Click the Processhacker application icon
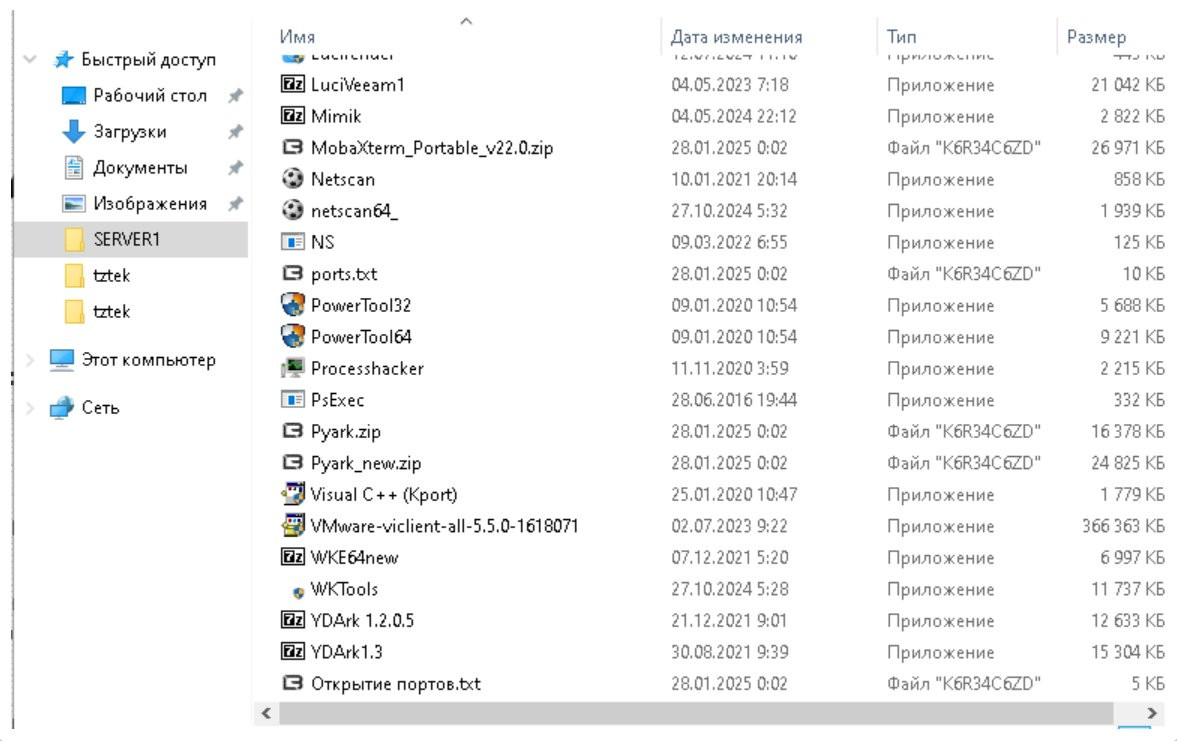Image resolution: width=1177 pixels, height=741 pixels. point(292,368)
